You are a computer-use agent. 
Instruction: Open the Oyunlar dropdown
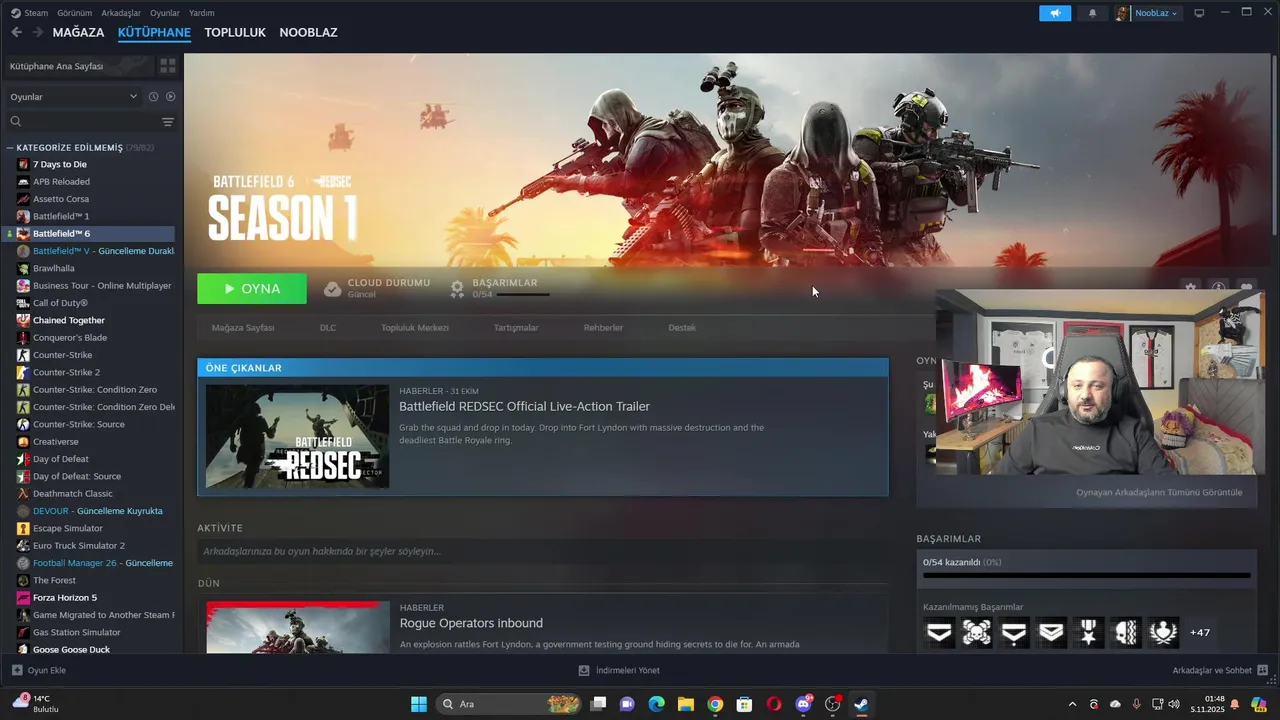73,97
